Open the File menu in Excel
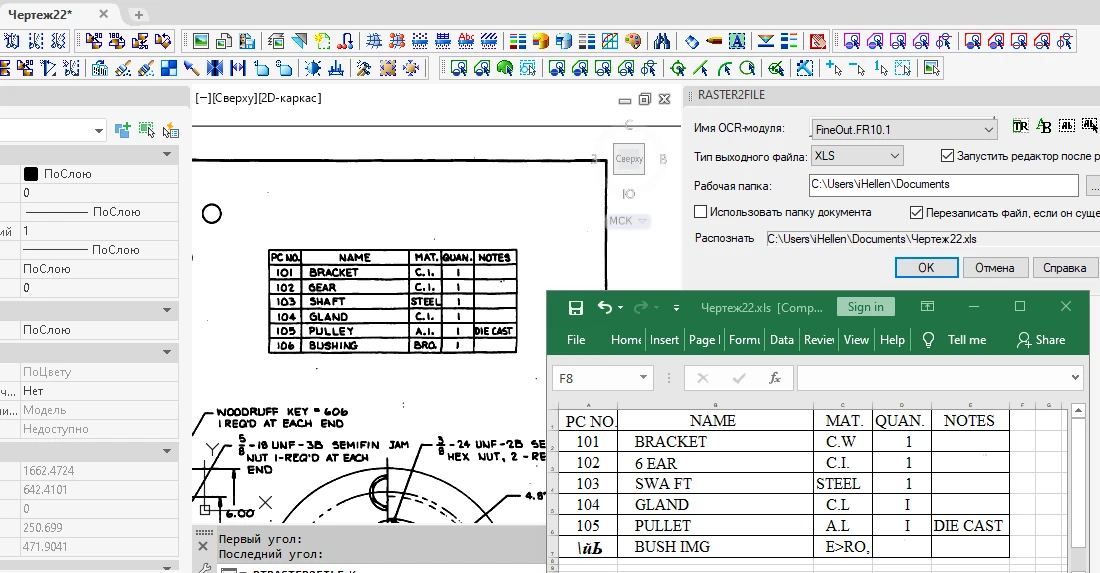This screenshot has height=573, width=1100. [576, 340]
